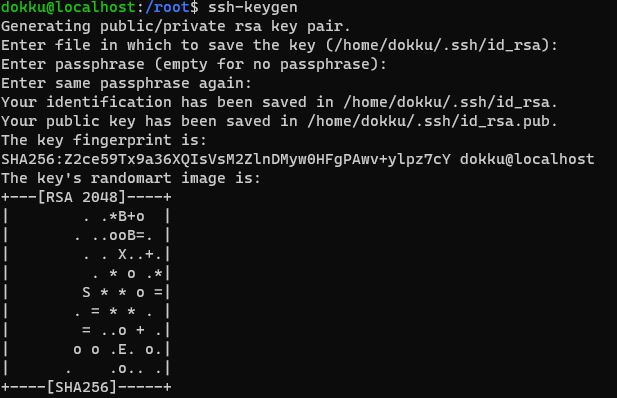Click the 'Enter same passphrase again' line
The height and width of the screenshot is (398, 617).
[126, 83]
